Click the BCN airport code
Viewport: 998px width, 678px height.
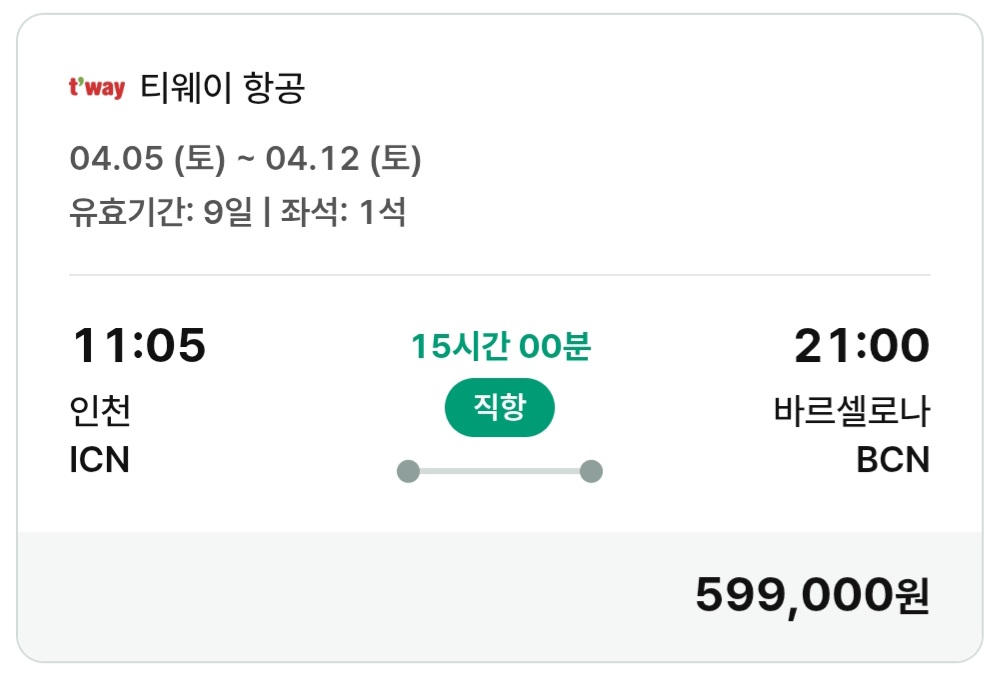coord(893,460)
